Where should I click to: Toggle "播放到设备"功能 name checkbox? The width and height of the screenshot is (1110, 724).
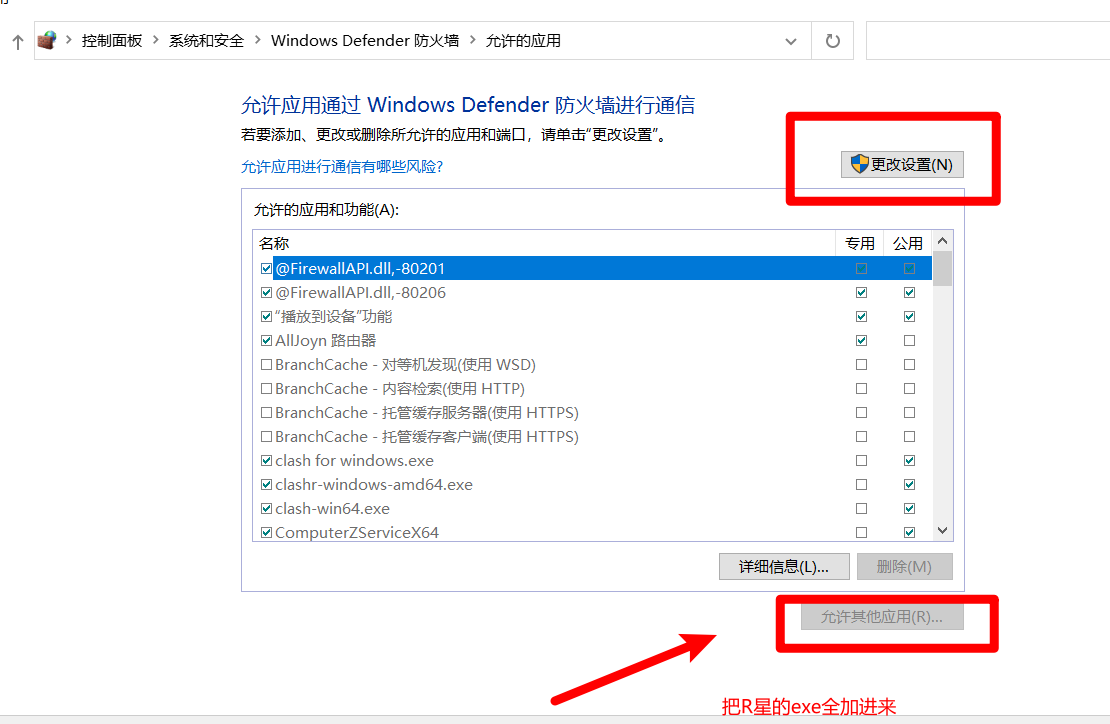click(x=266, y=316)
